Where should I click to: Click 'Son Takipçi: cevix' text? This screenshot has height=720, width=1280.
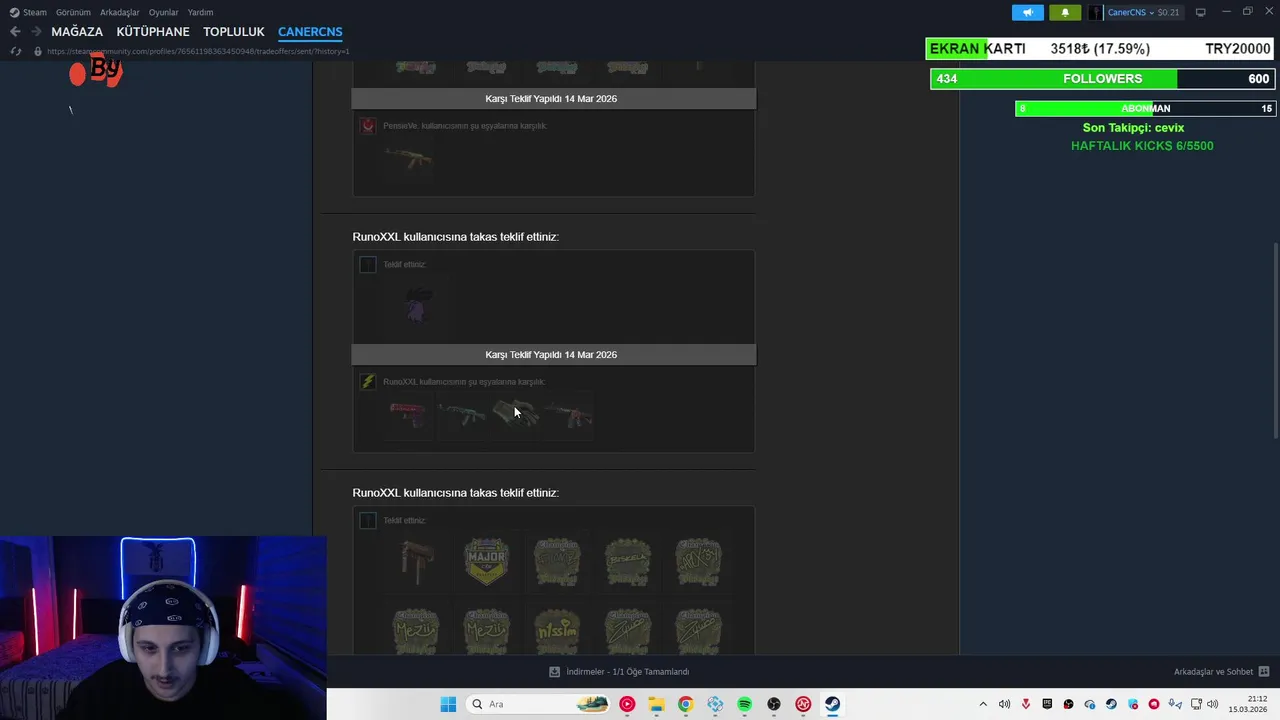click(1133, 128)
